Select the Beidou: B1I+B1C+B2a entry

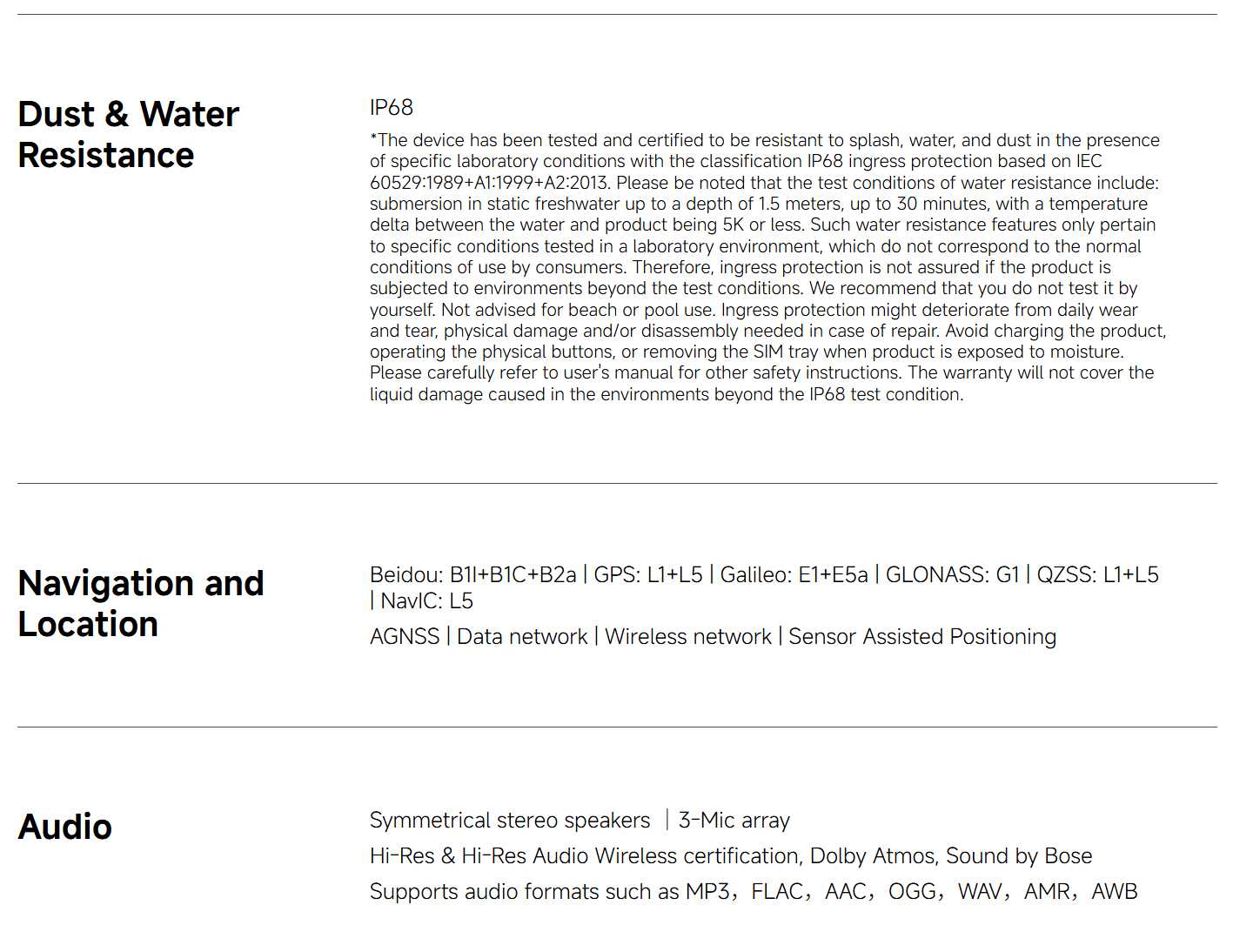[472, 575]
